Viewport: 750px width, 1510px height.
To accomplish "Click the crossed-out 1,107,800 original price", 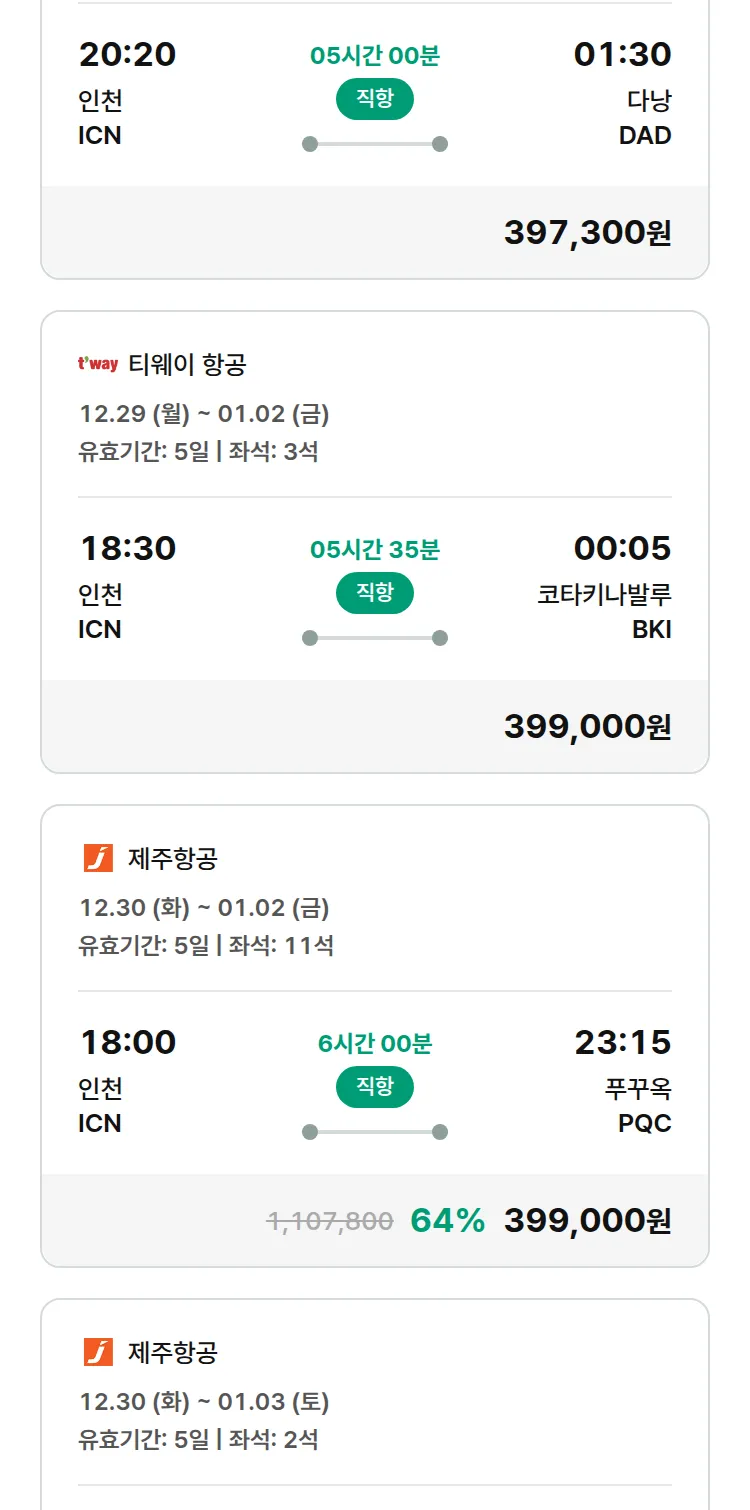I will click(330, 1221).
